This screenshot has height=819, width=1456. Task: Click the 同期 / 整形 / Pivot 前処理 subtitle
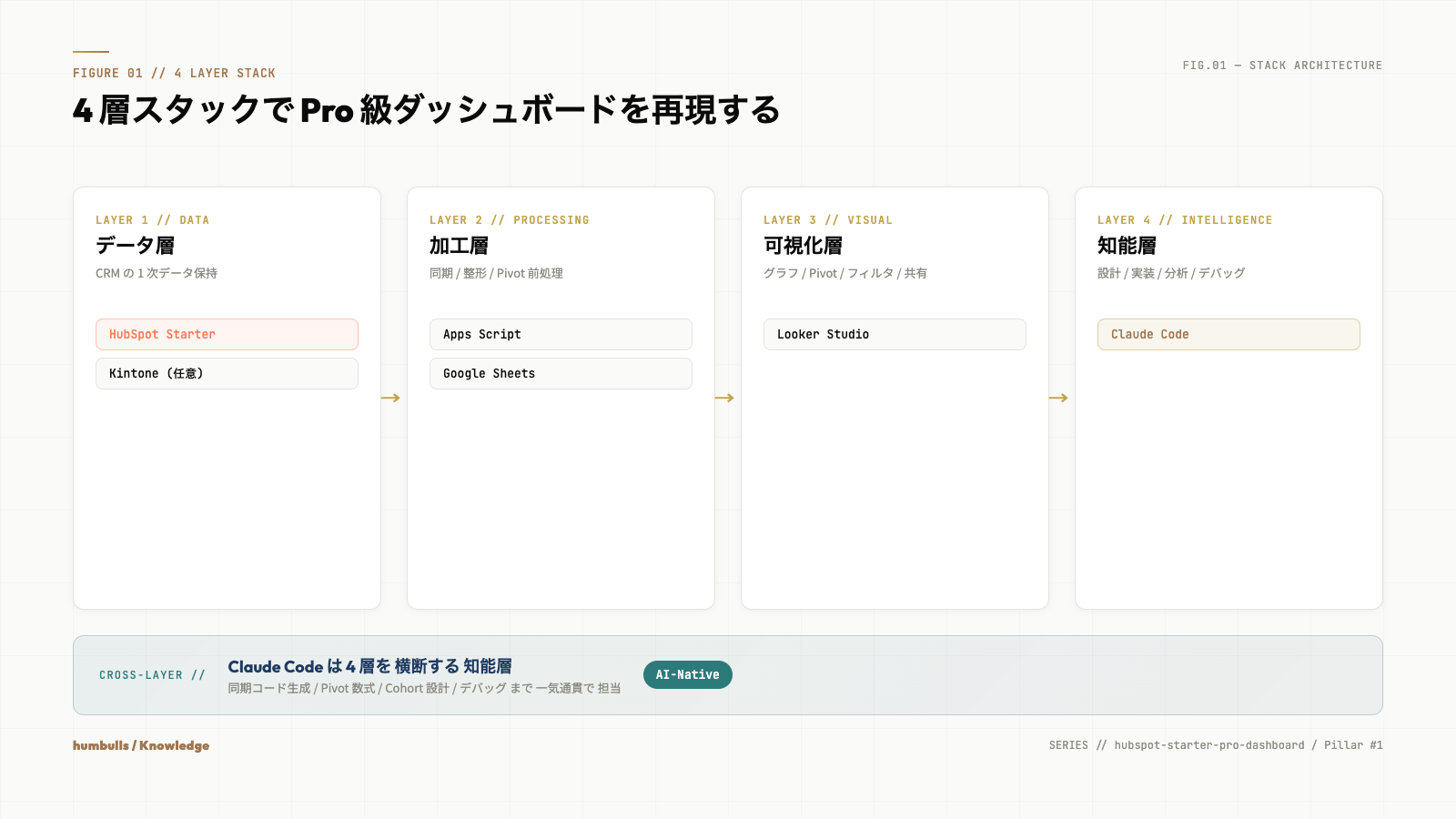[496, 273]
